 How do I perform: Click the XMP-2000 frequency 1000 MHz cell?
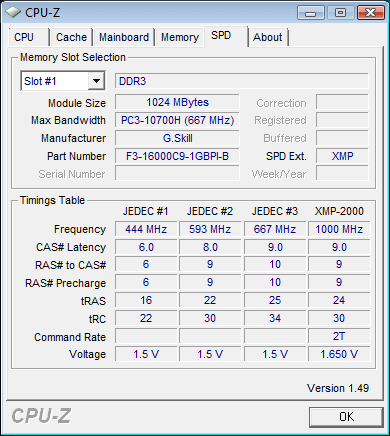tap(339, 229)
